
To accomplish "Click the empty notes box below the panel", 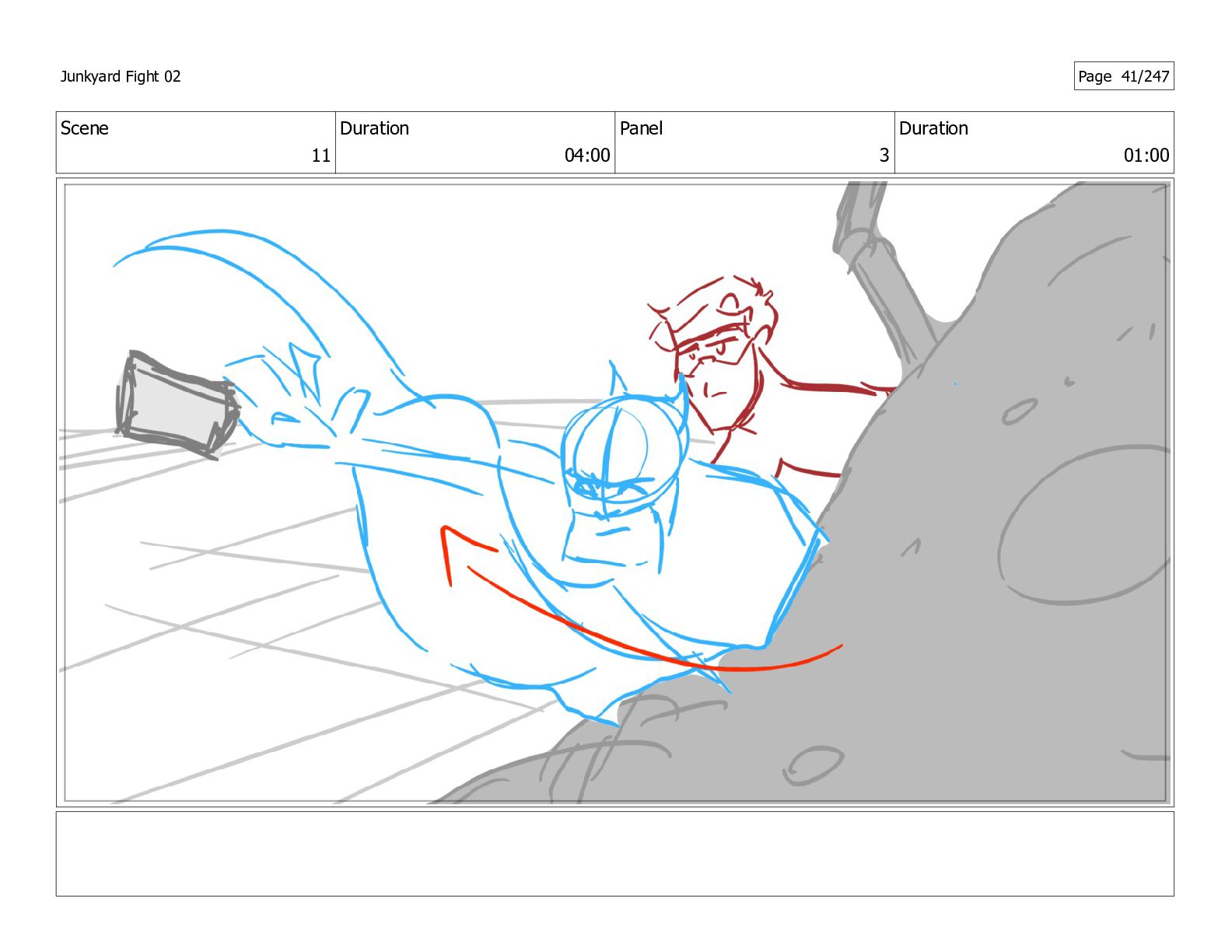I will point(615,854).
